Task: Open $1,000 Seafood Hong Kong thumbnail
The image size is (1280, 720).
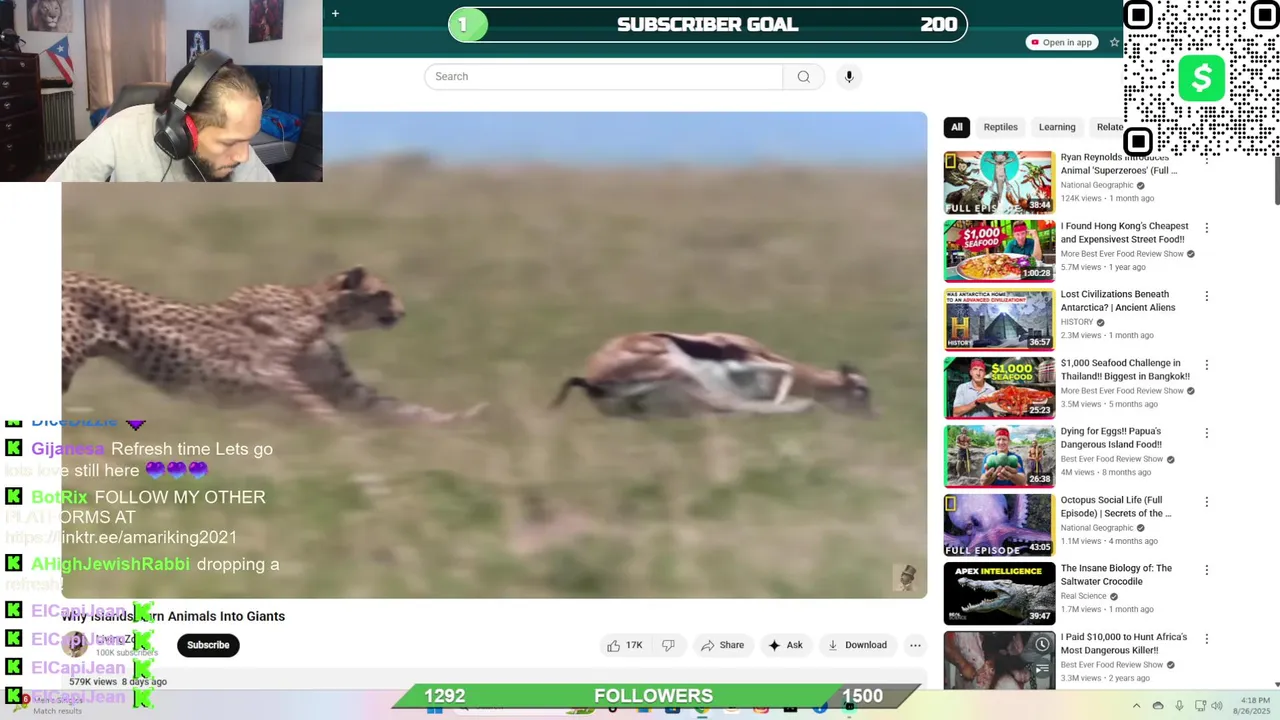Action: point(999,251)
